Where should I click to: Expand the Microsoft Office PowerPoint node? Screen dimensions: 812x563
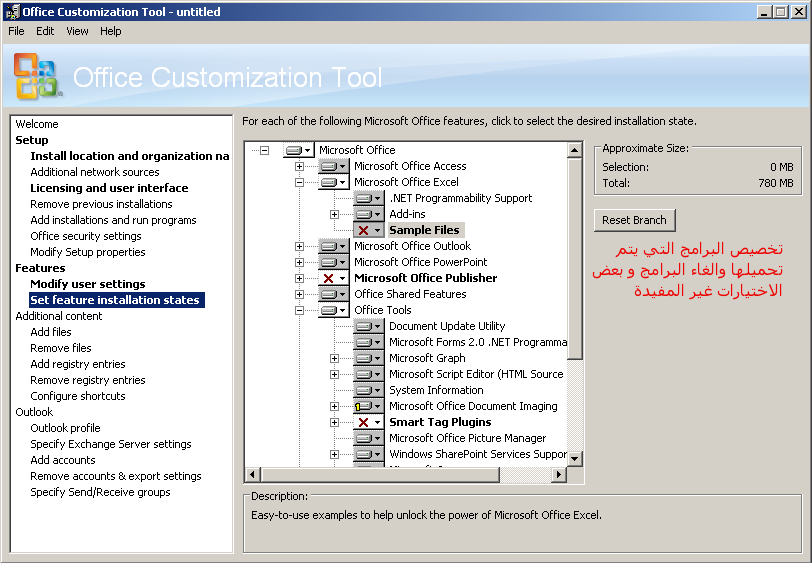click(x=299, y=263)
